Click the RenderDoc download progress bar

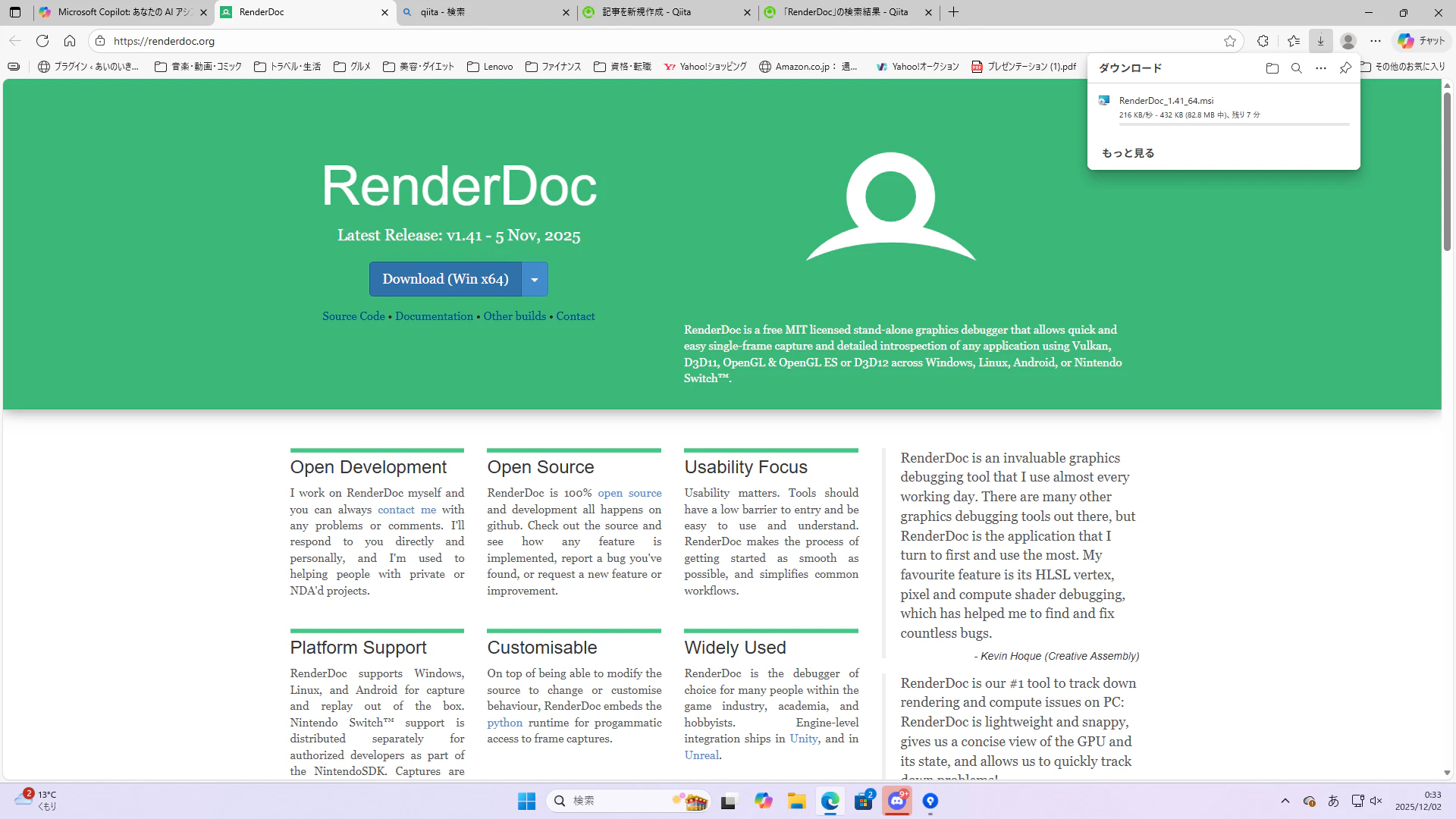[x=1234, y=124]
